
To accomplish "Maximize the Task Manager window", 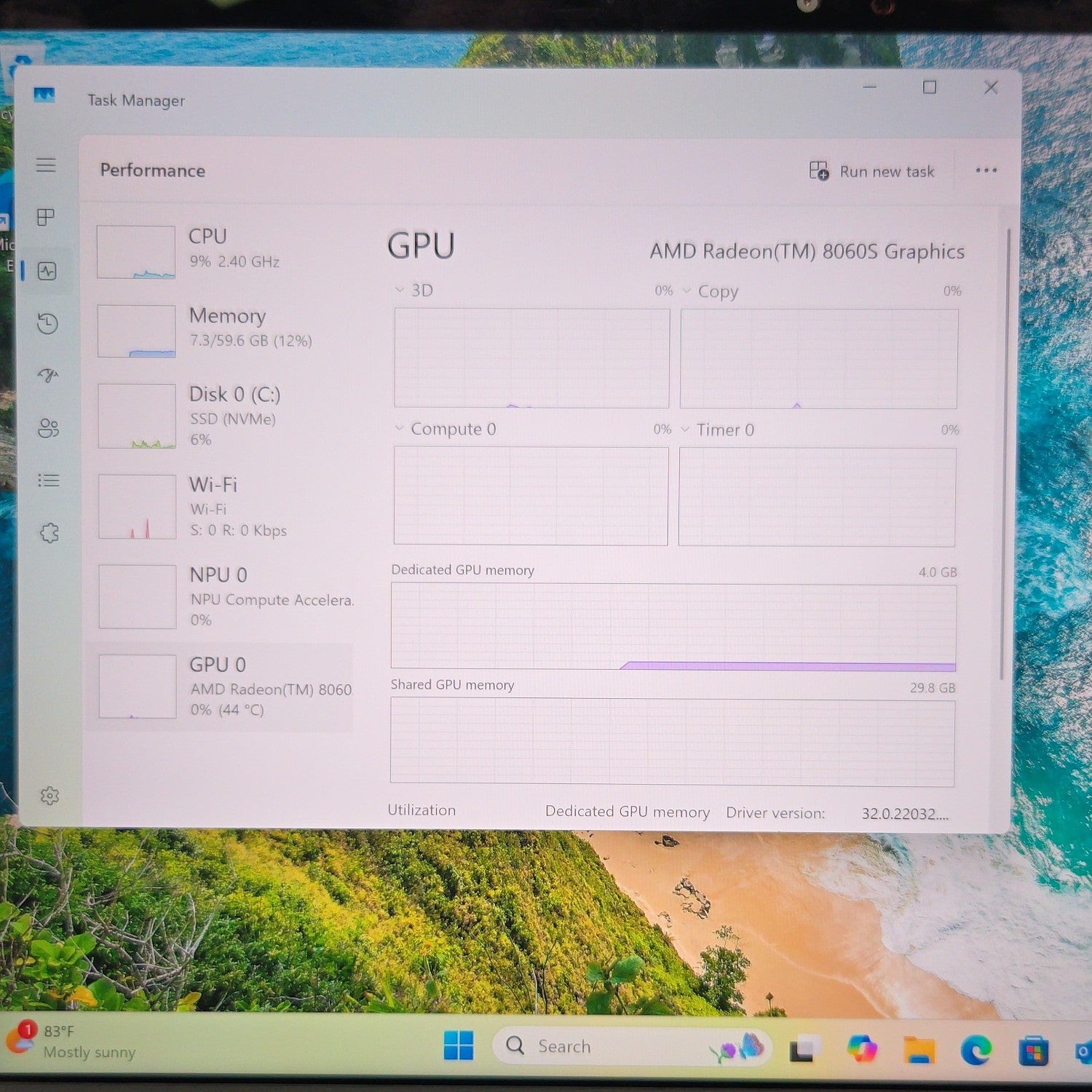I will click(930, 87).
